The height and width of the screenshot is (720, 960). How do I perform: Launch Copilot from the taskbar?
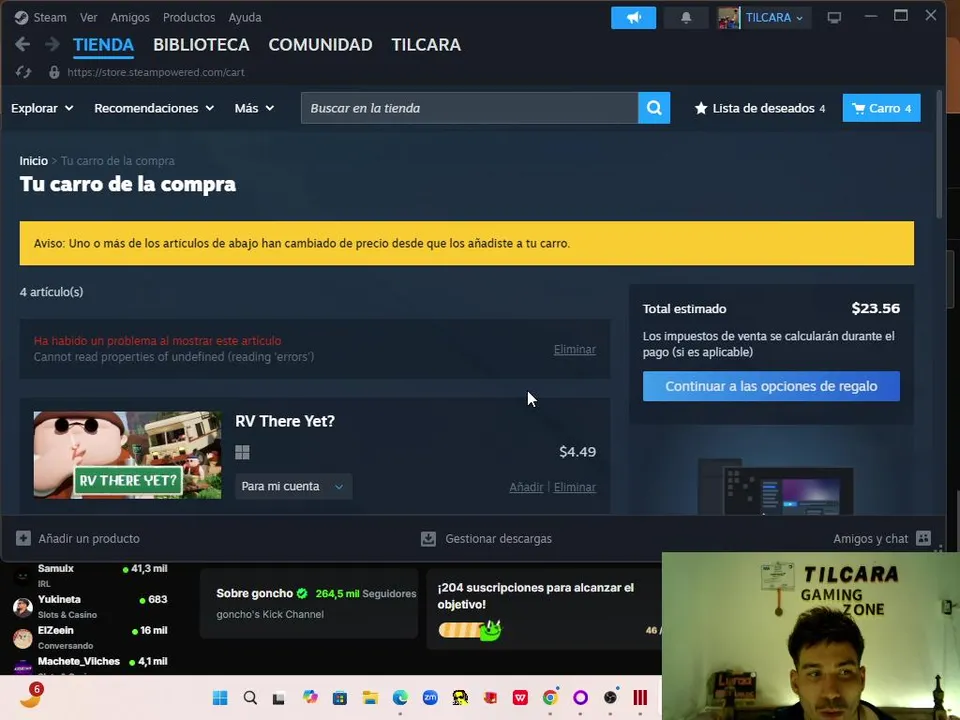(310, 697)
